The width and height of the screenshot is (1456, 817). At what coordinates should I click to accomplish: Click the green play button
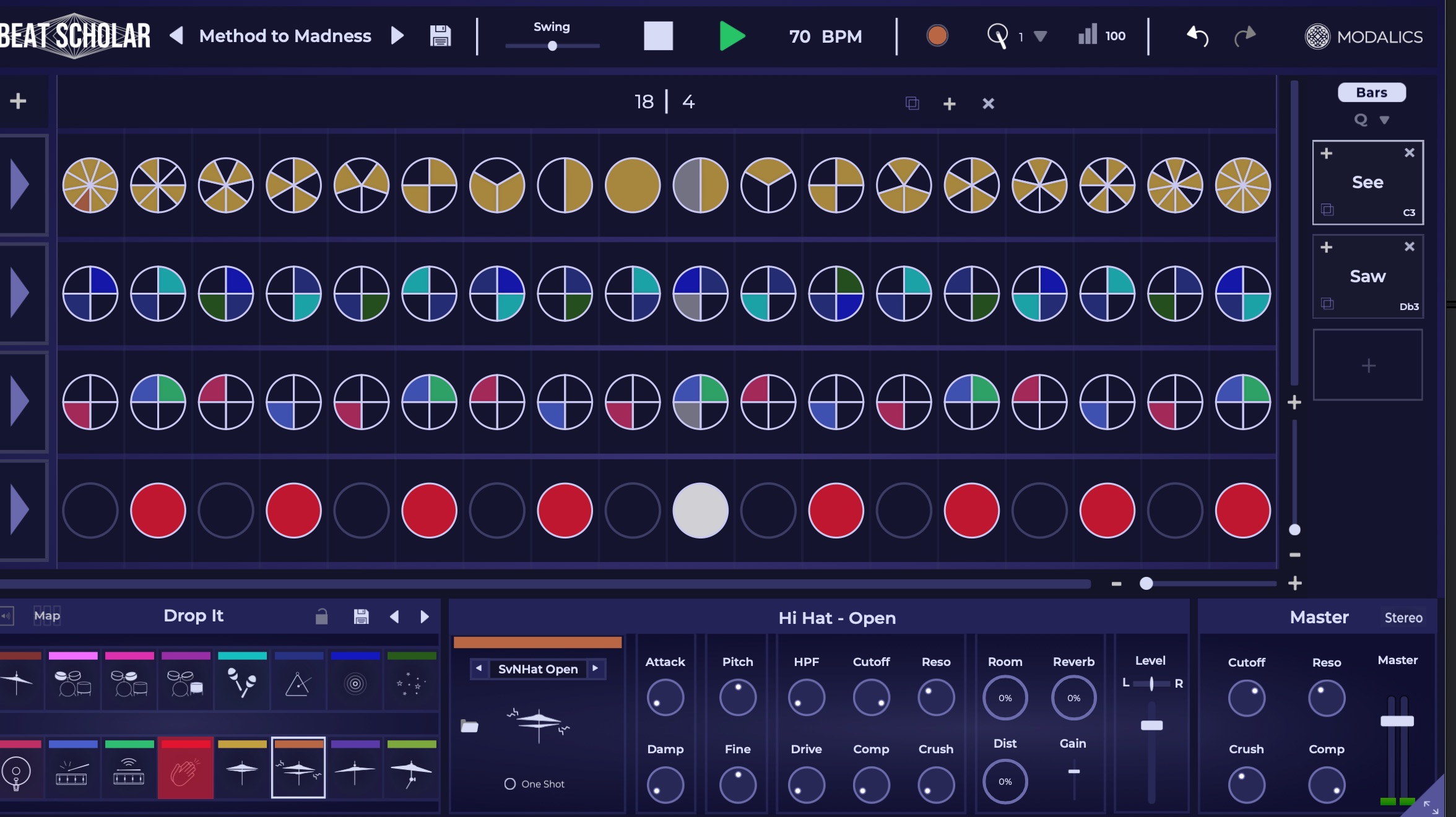click(732, 36)
